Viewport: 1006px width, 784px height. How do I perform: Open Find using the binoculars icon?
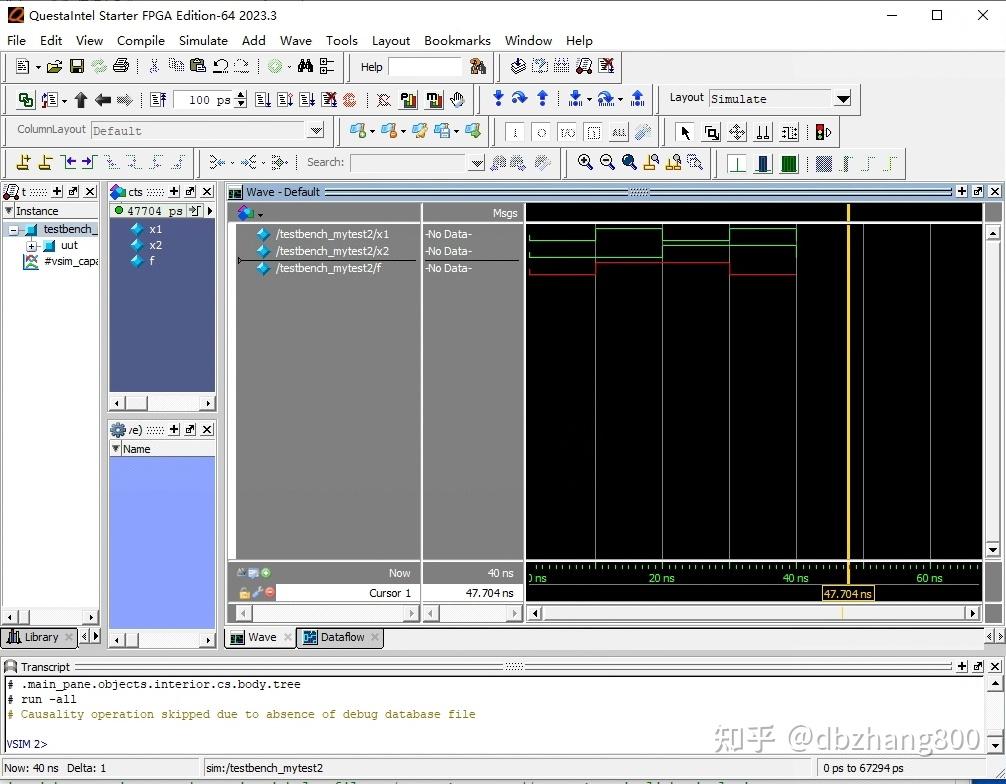(x=307, y=66)
